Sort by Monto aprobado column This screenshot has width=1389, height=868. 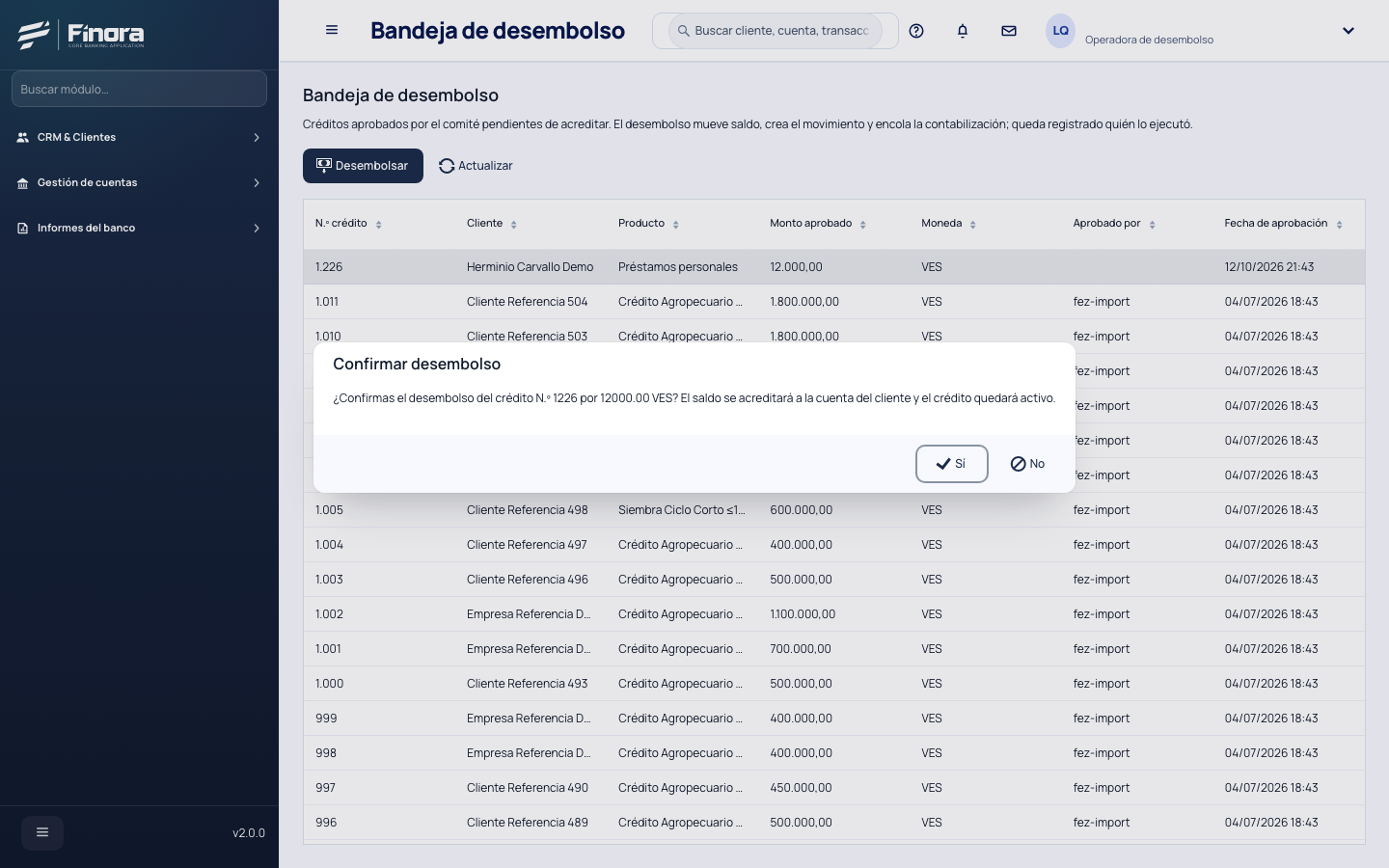[862, 224]
